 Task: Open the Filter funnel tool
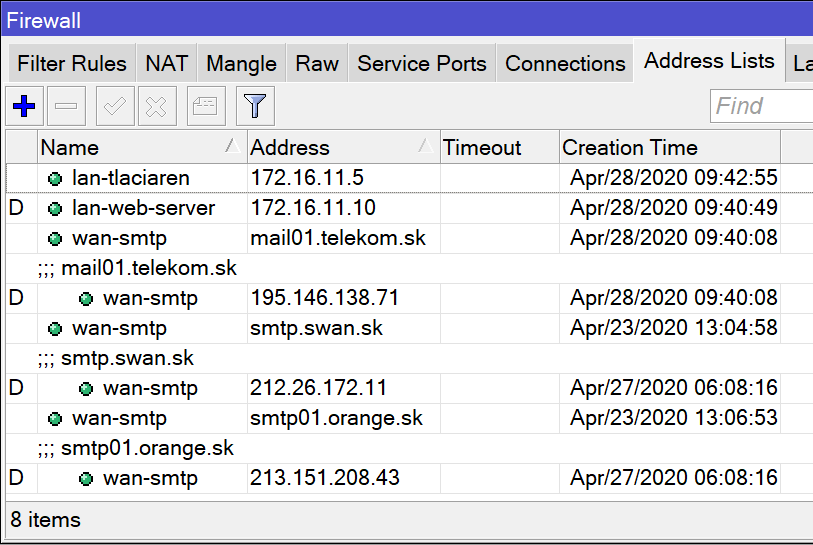pos(255,106)
